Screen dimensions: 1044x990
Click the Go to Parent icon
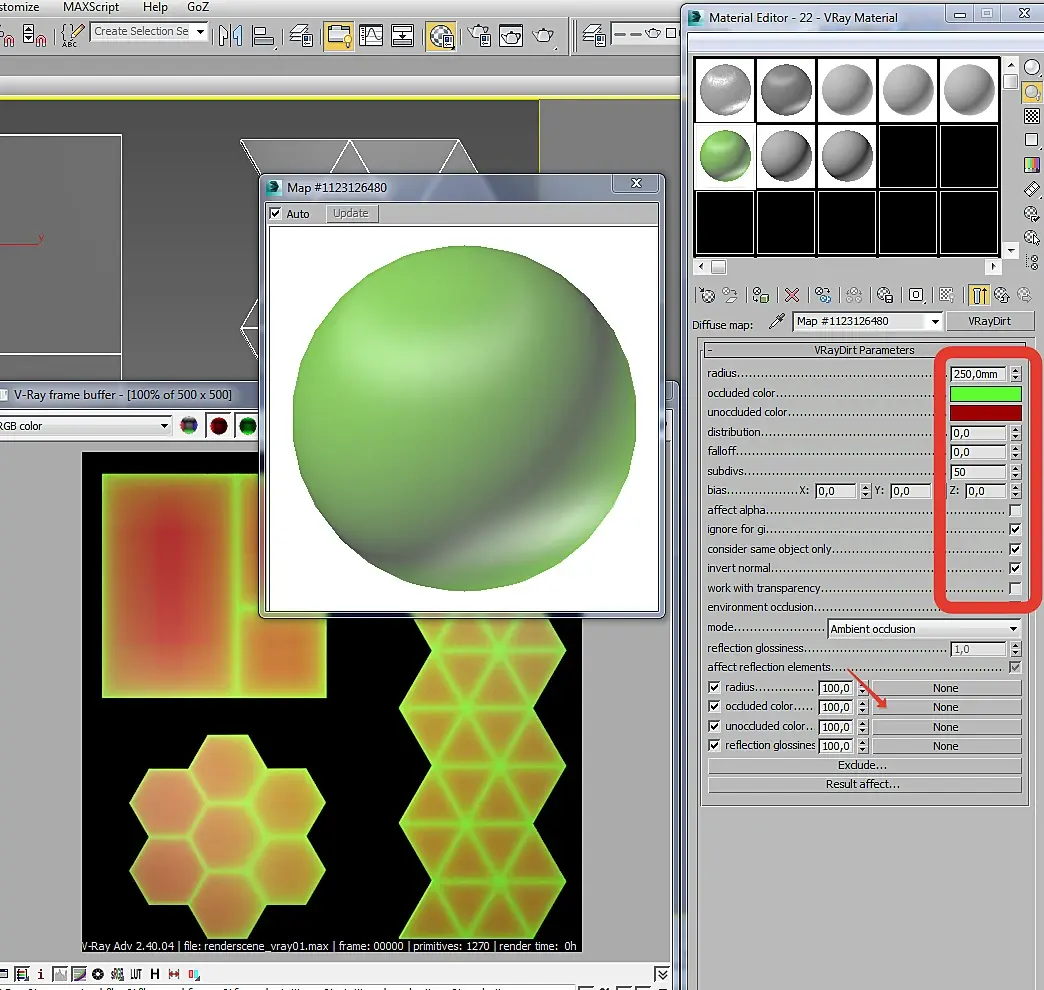point(1002,295)
